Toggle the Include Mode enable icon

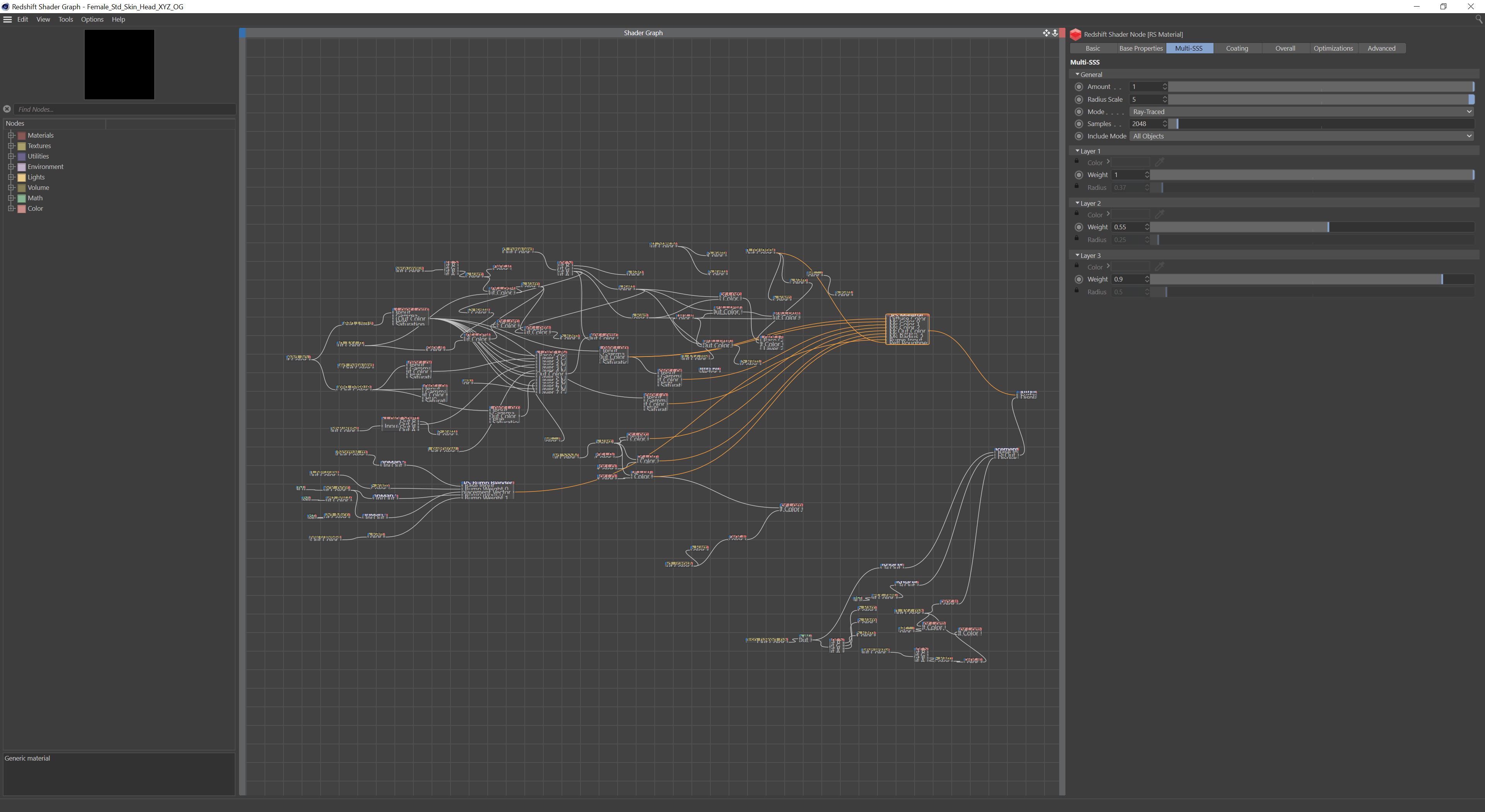click(x=1078, y=136)
